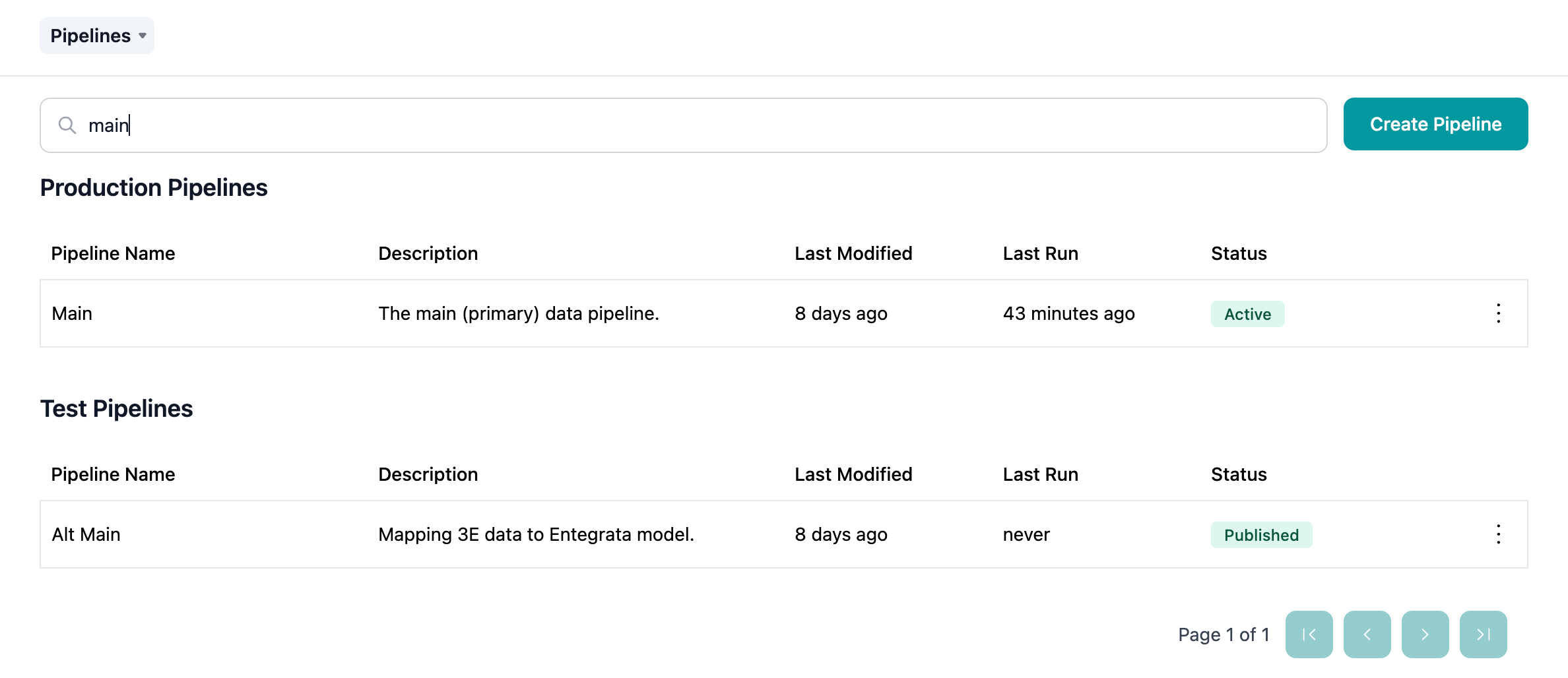1568x678 pixels.
Task: Click the Test Pipelines heading
Action: (117, 409)
